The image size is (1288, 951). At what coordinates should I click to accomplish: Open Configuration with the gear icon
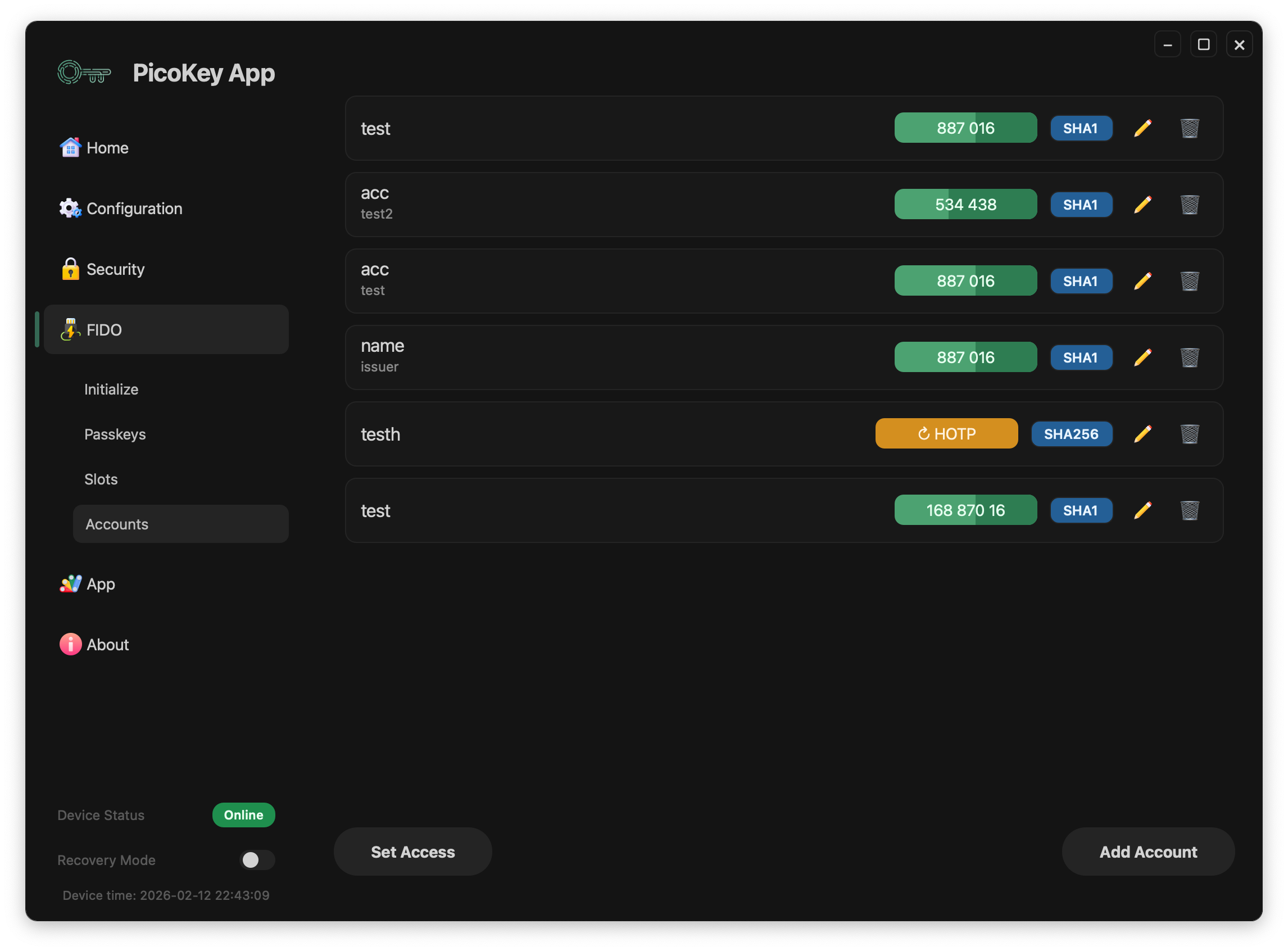(x=69, y=208)
